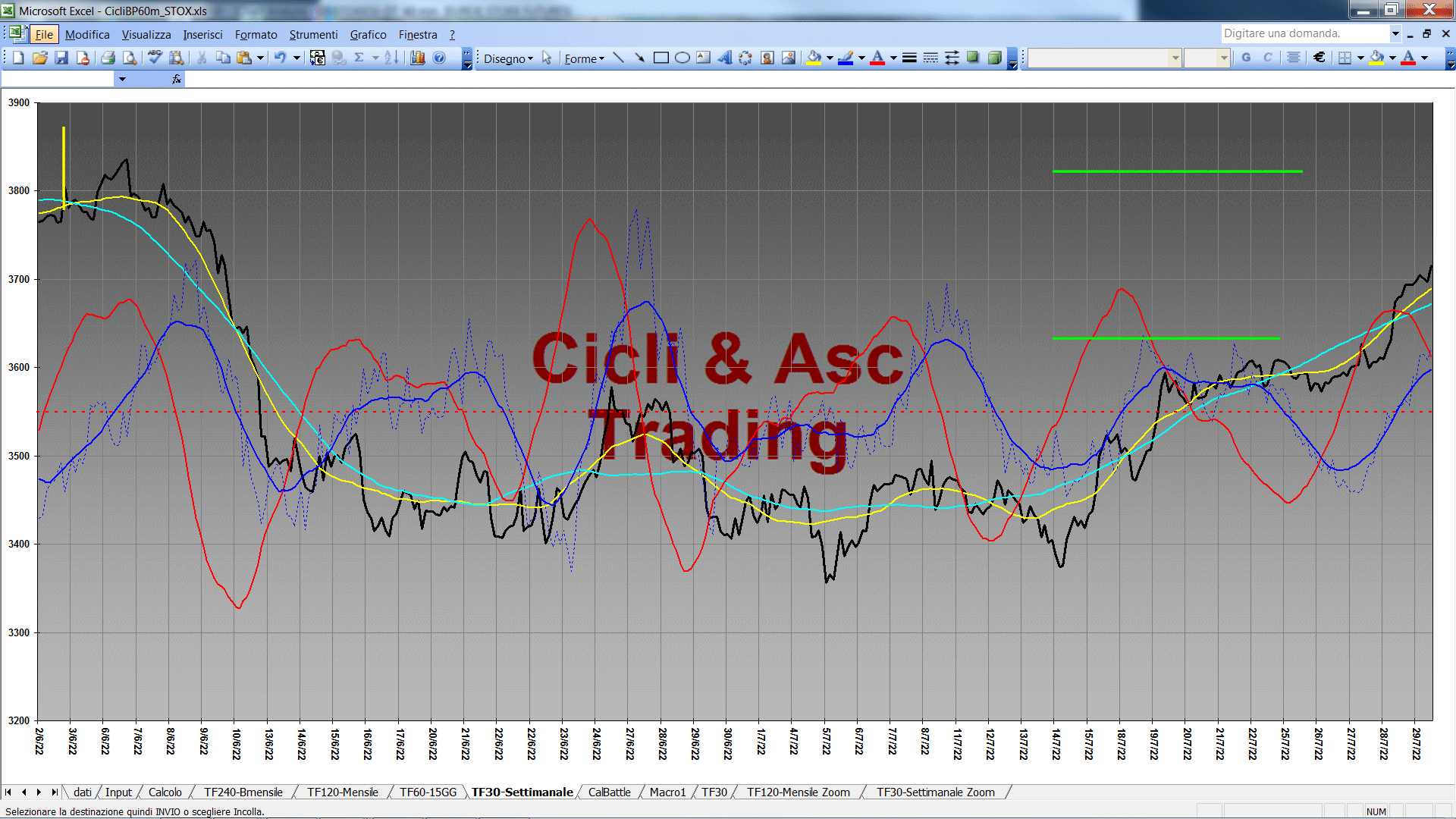Expand the Paste options arrow
Viewport: 1456px width, 819px height.
point(260,58)
